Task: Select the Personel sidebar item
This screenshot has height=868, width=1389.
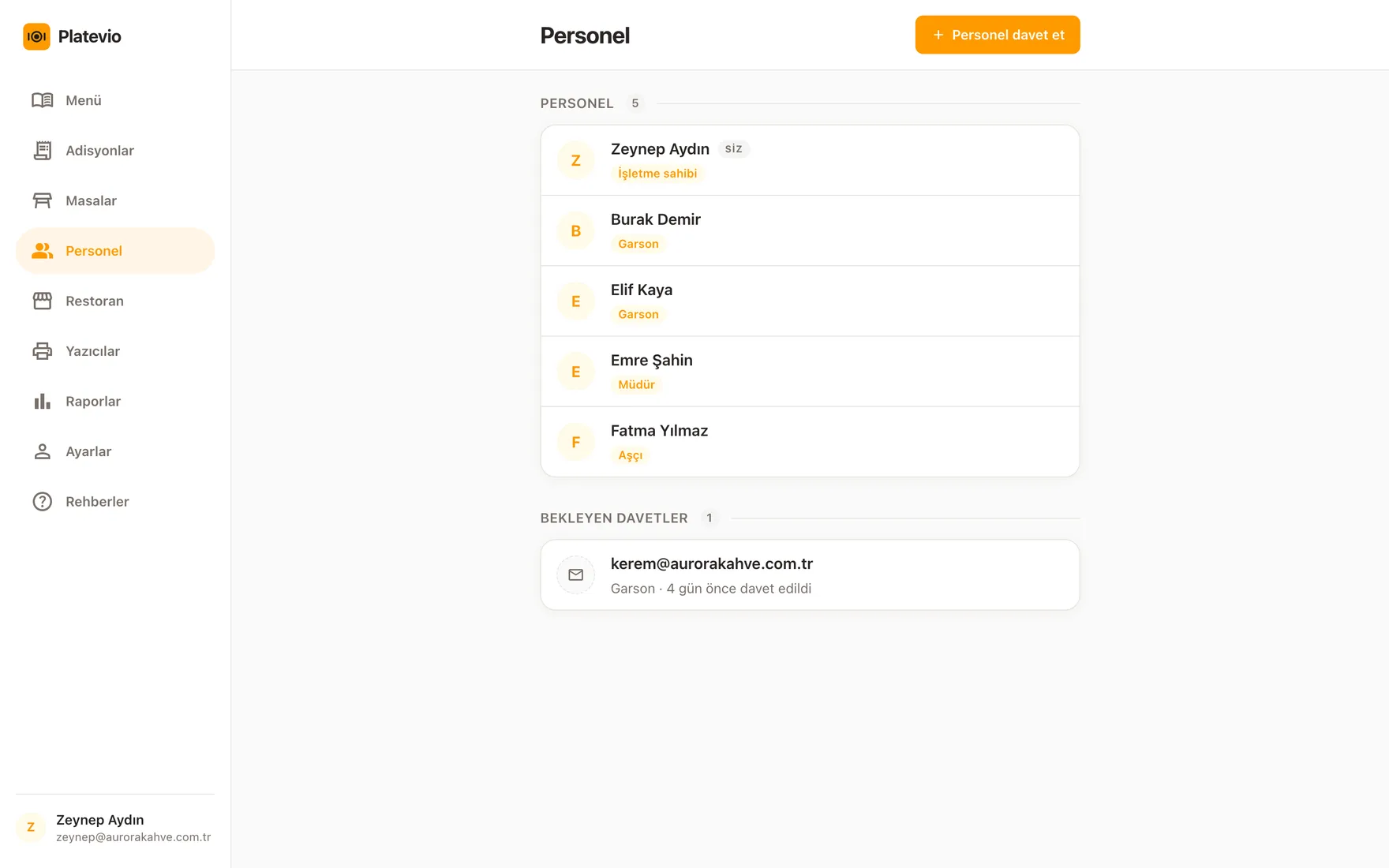Action: 115,251
